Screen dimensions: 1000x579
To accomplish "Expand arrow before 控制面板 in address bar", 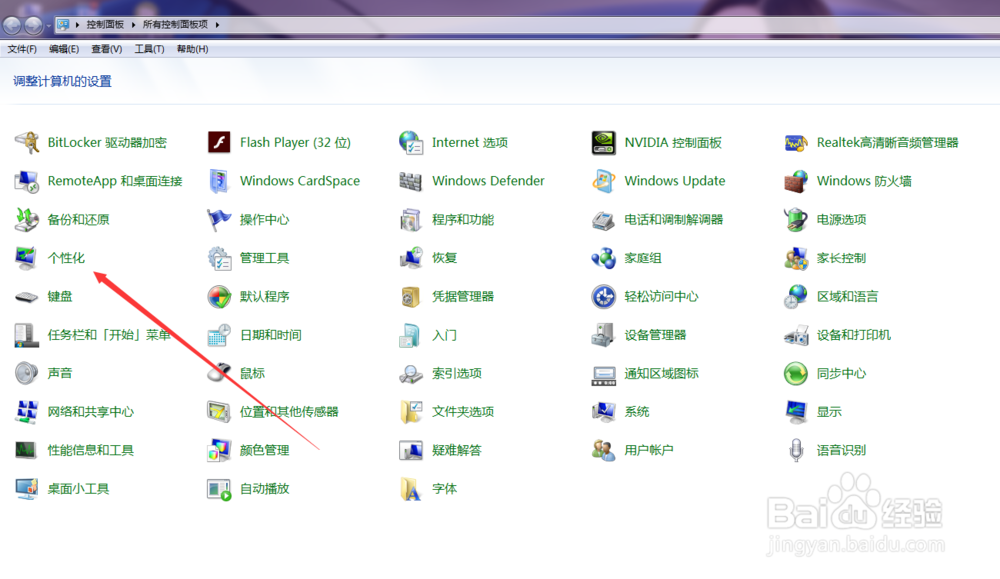I will 77,25.
